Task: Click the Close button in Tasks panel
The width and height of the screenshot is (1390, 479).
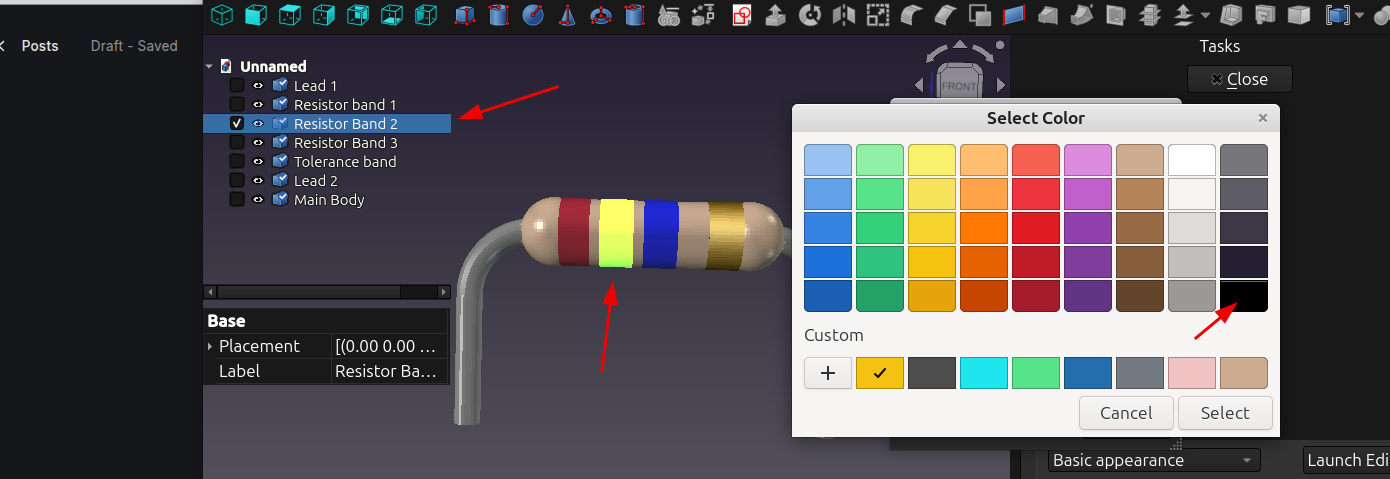Action: (x=1239, y=79)
